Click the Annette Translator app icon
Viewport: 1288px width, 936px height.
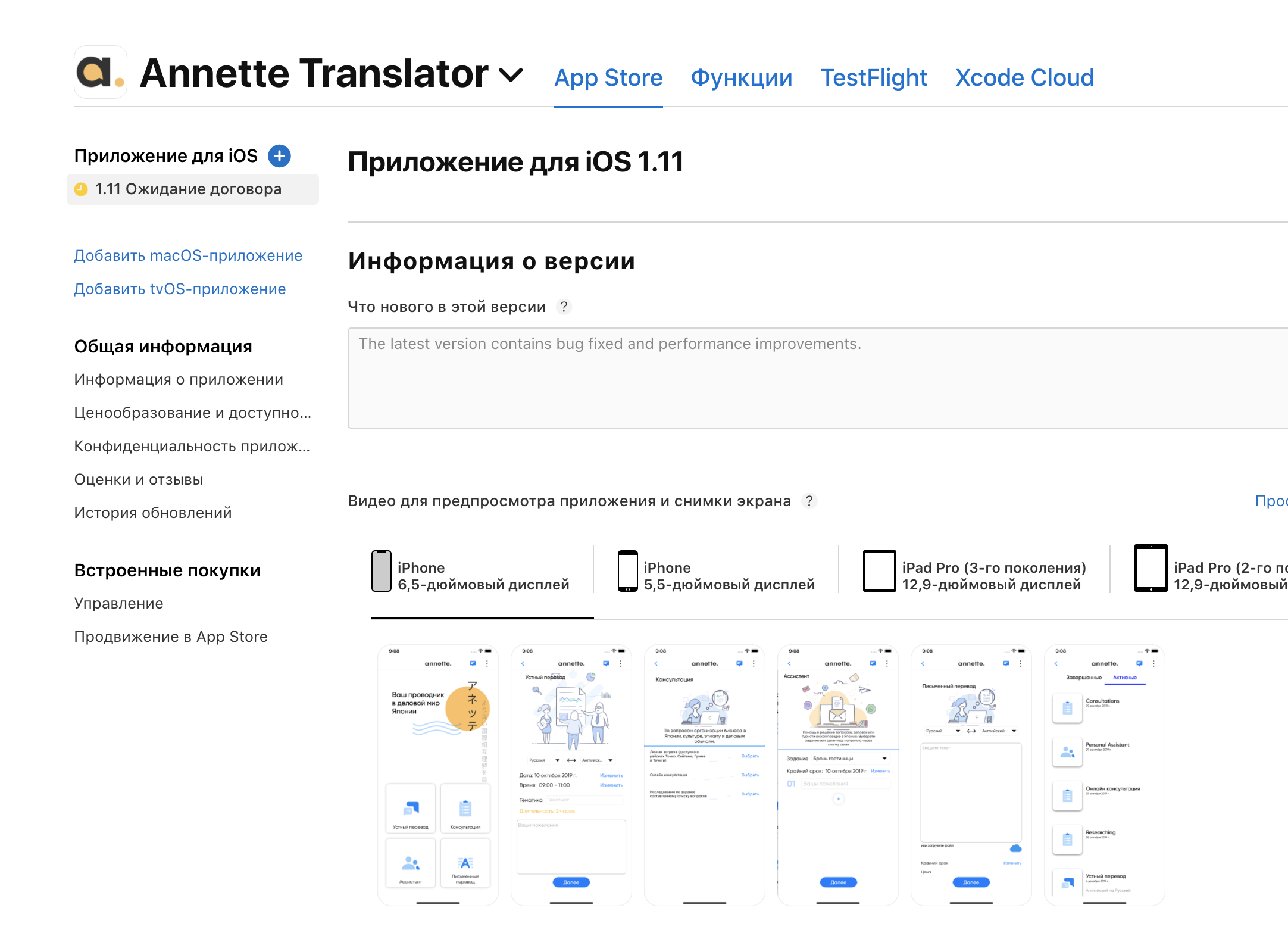click(x=100, y=73)
